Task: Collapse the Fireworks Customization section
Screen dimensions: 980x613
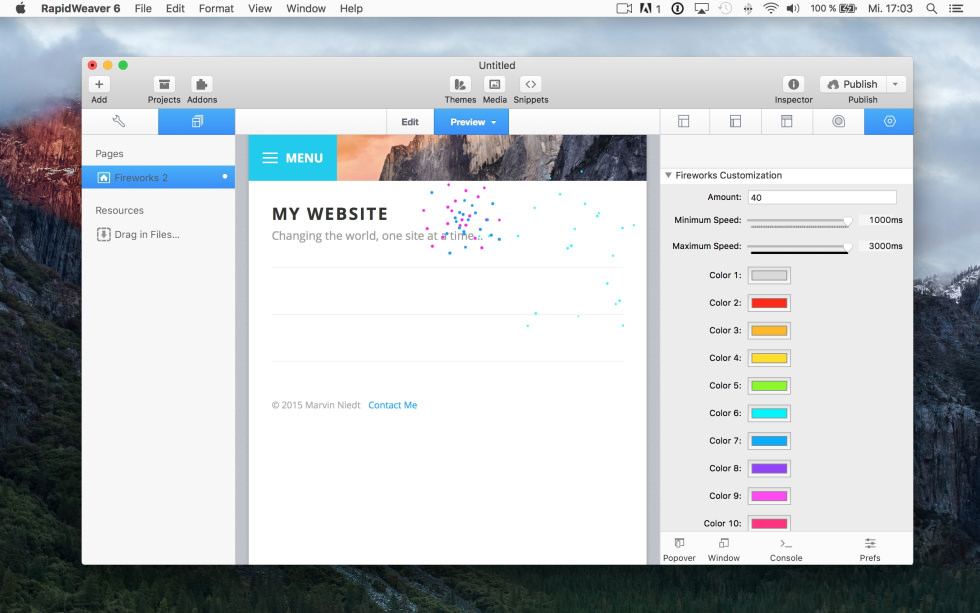Action: 668,176
